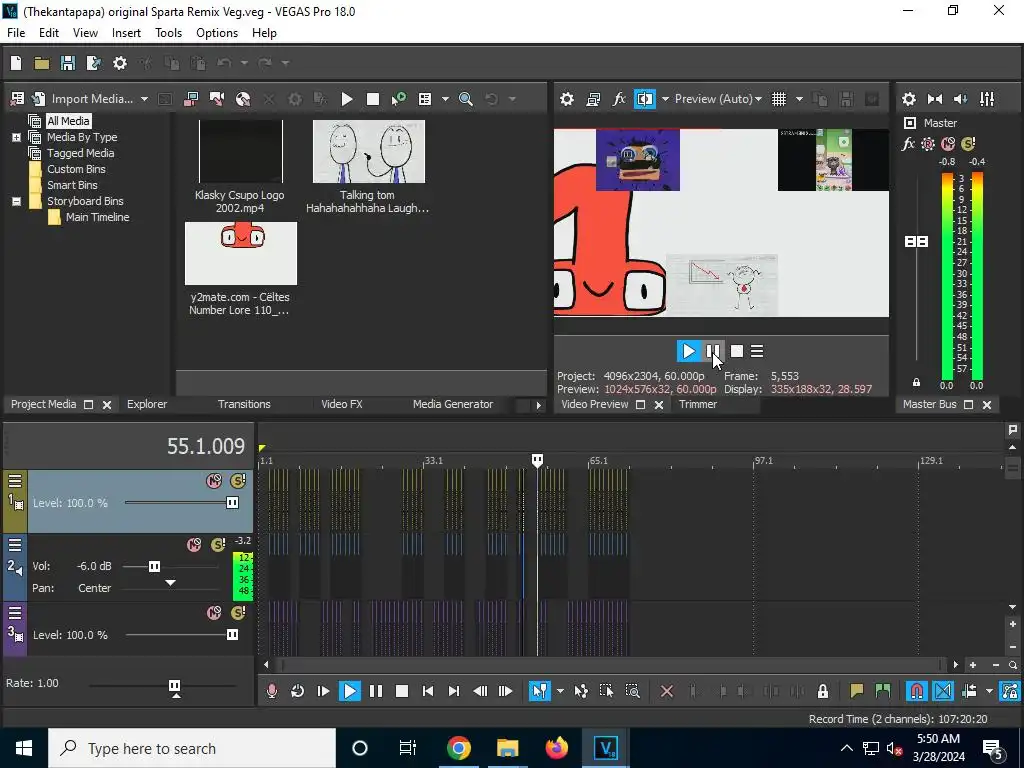The height and width of the screenshot is (768, 1024).
Task: Select Klasky Csupo Logo 2002.mp4 thumbnail
Action: tap(241, 152)
